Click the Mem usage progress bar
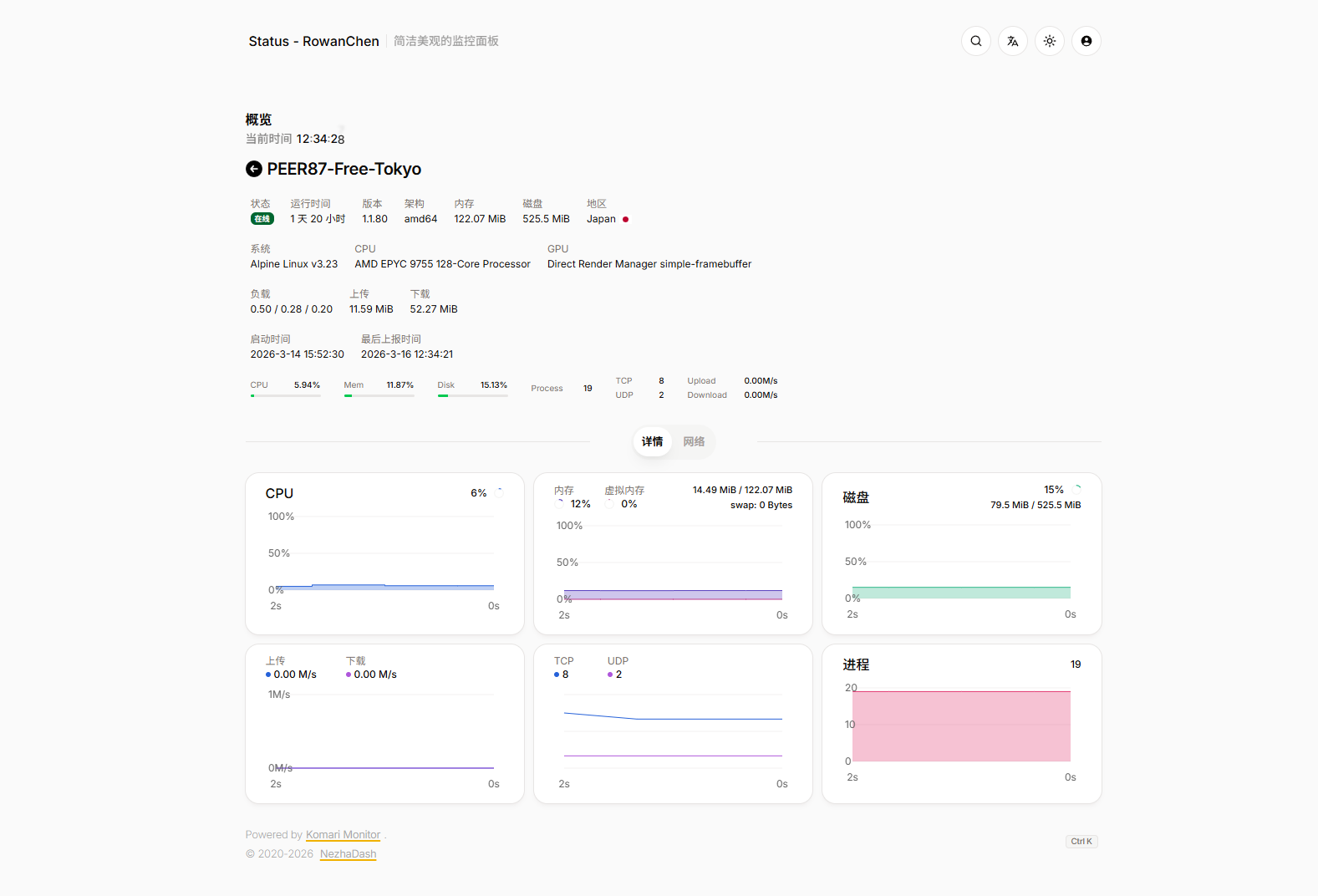The width and height of the screenshot is (1318, 896). tap(379, 395)
